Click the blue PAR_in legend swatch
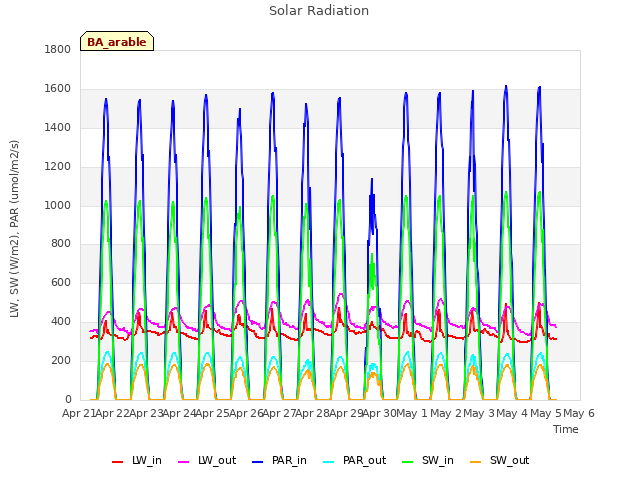This screenshot has height=480, width=640. (x=258, y=462)
